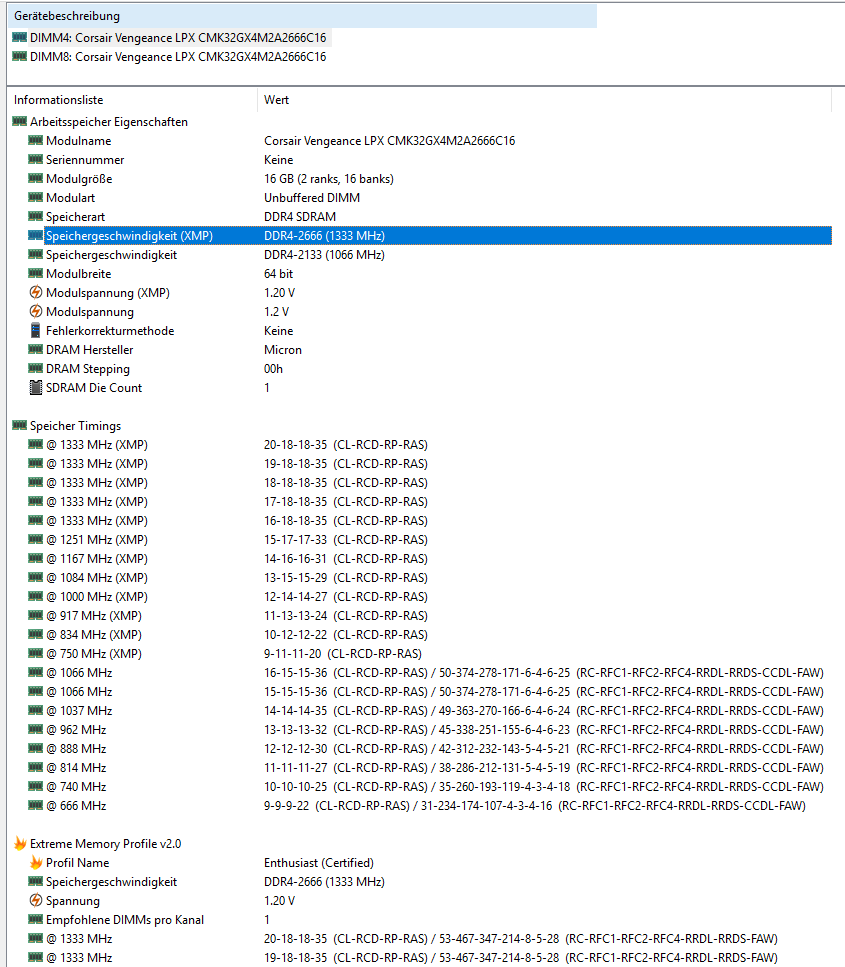
Task: Click the Micron manufacturer value
Action: (x=282, y=350)
